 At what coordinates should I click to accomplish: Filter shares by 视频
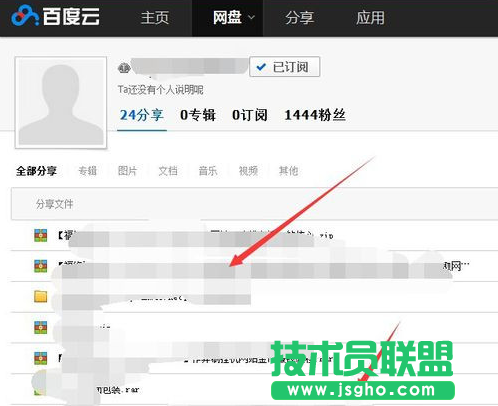(x=248, y=171)
